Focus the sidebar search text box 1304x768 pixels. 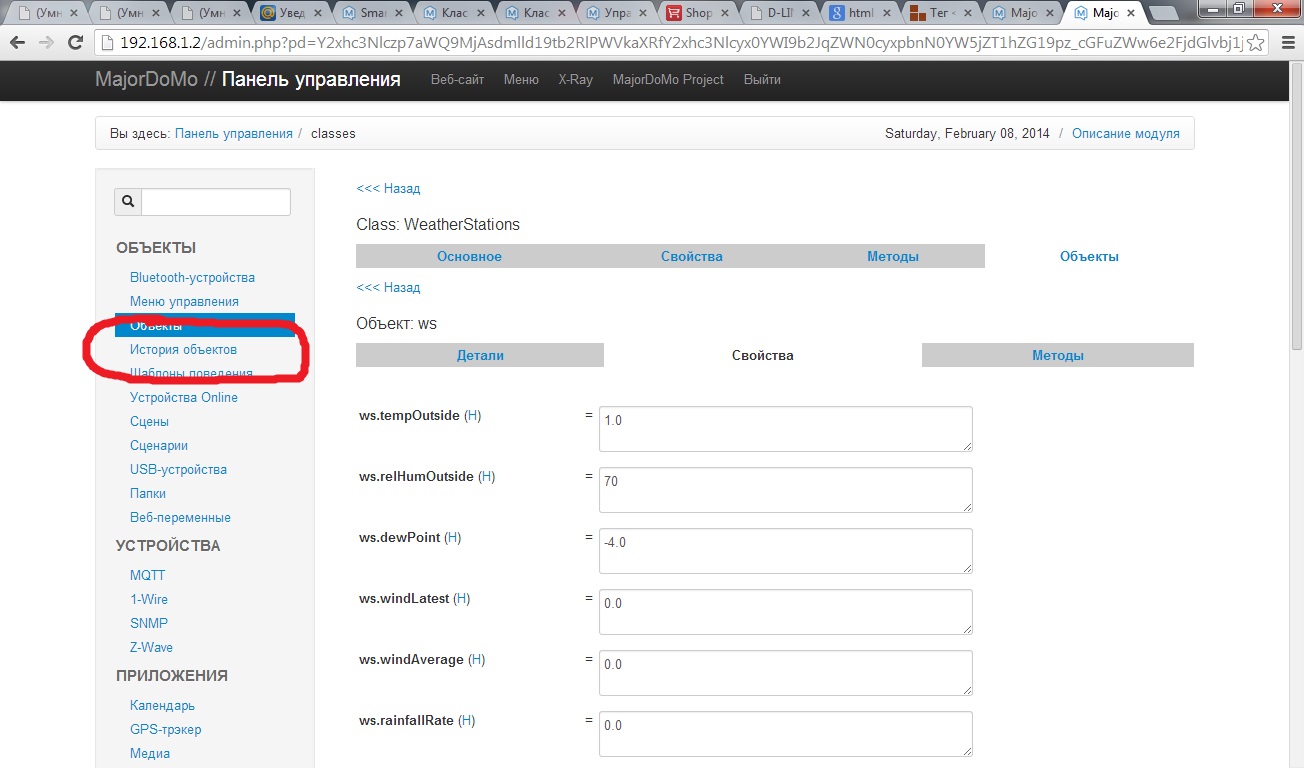pyautogui.click(x=216, y=201)
